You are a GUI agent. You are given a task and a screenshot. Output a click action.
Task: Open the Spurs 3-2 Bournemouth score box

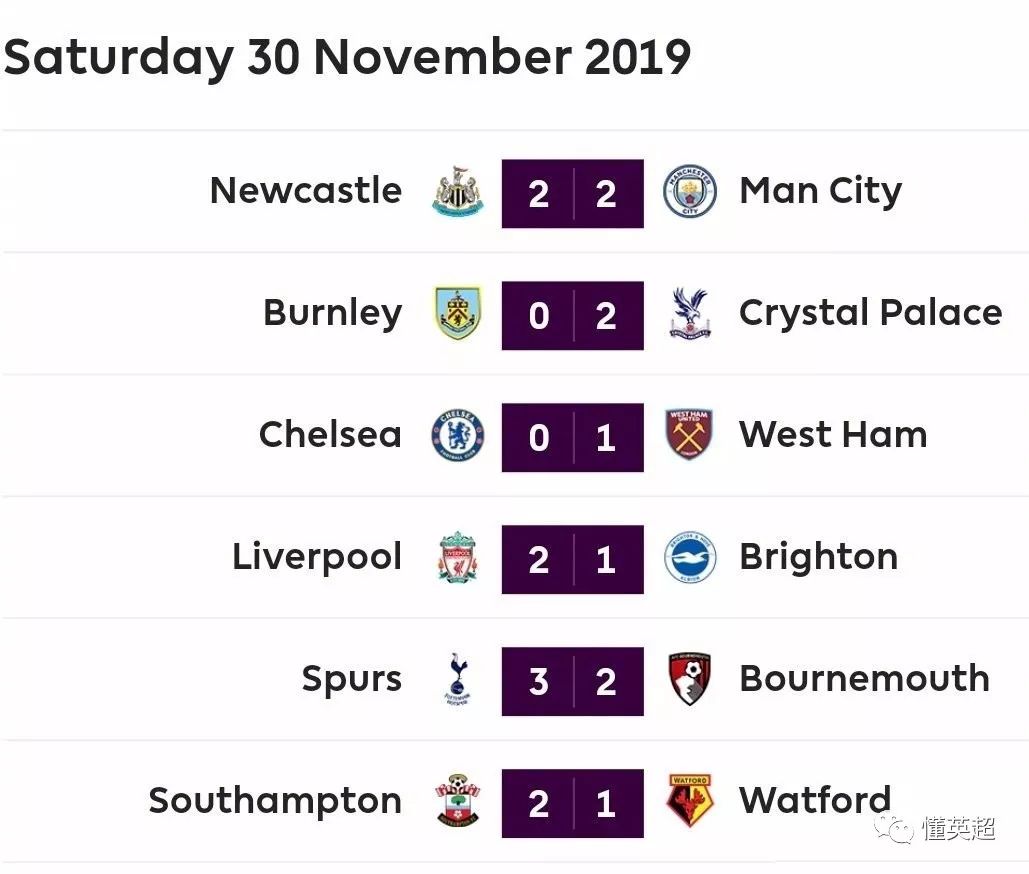click(572, 682)
